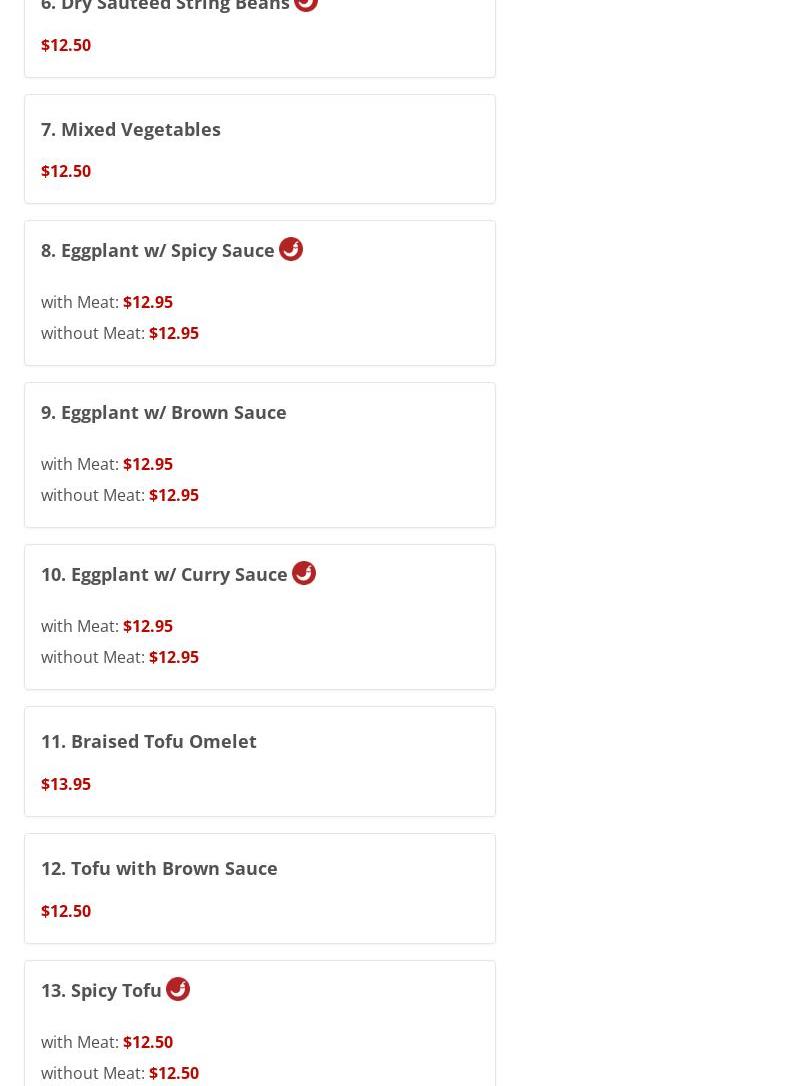Select without Meat option for Eggplant Spicy Sauce
This screenshot has width=785, height=1086.
pos(173,333)
